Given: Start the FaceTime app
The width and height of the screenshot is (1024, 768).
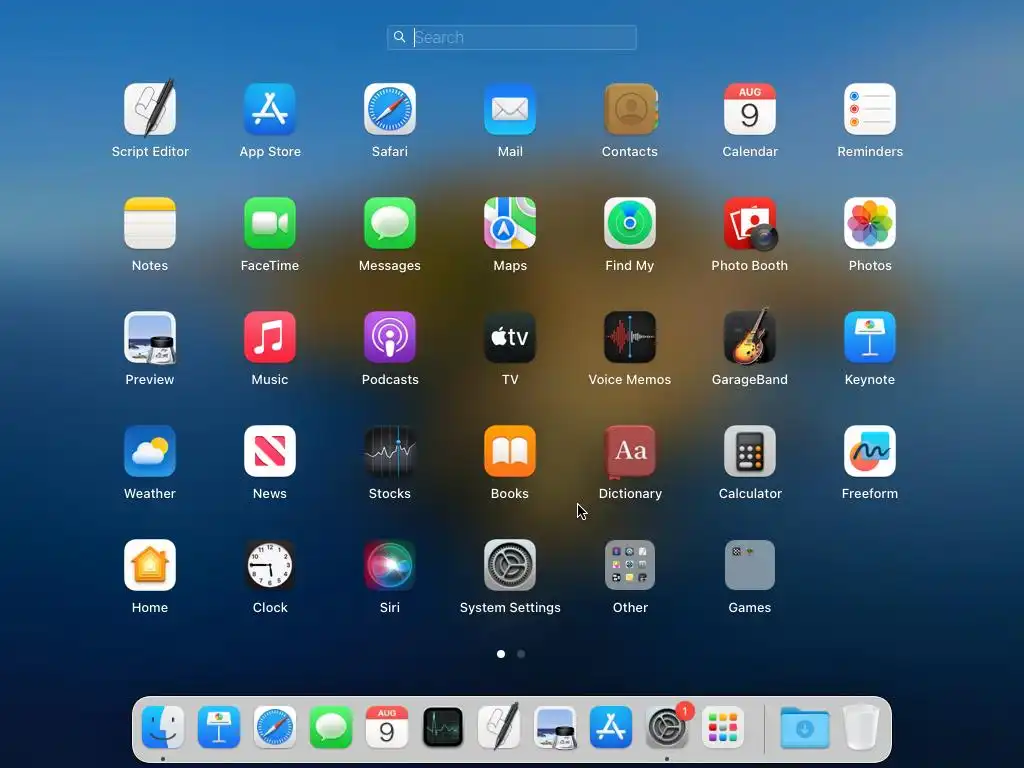Looking at the screenshot, I should 270,223.
